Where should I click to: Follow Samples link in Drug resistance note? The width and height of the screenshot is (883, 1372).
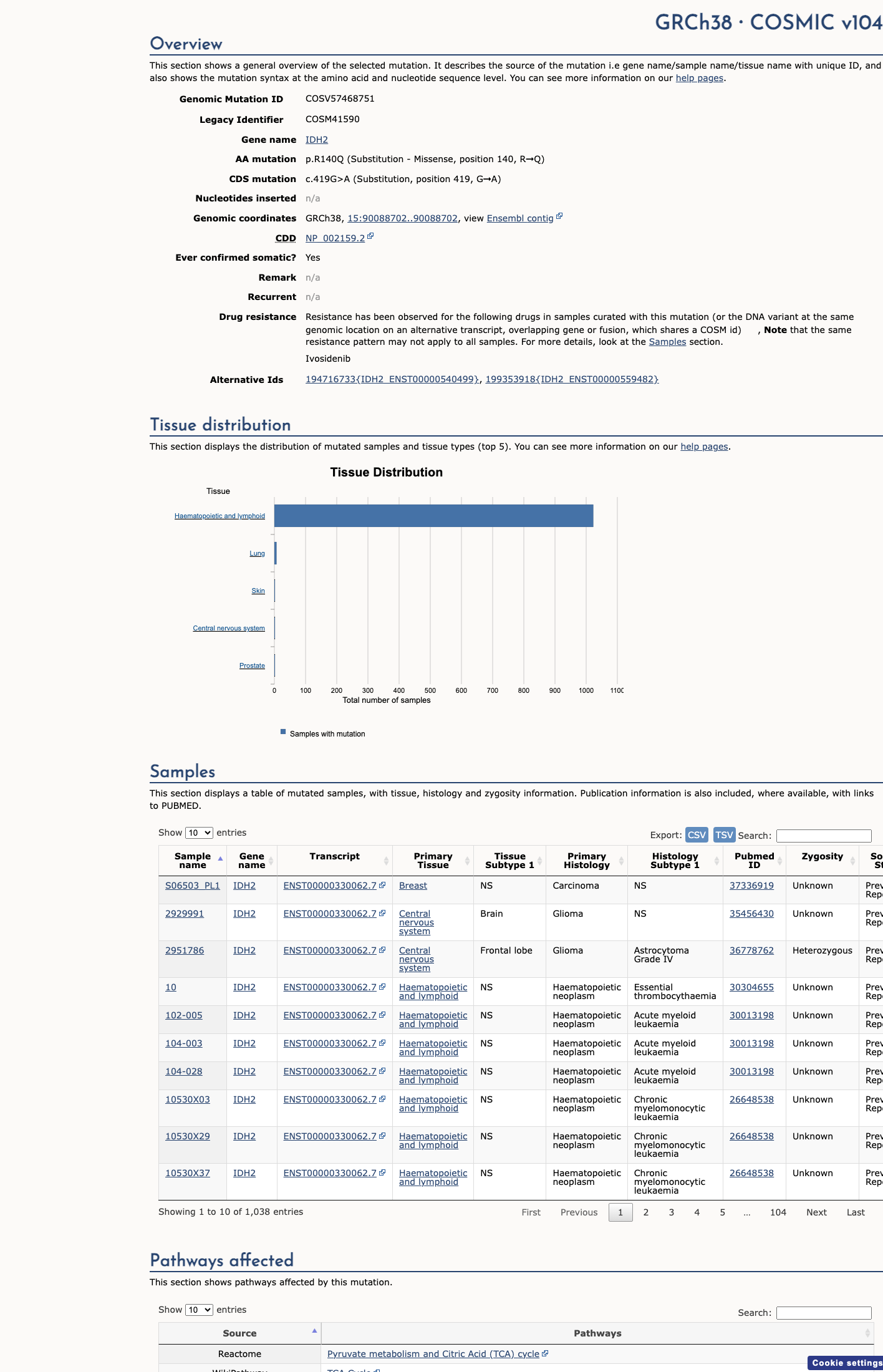(667, 342)
